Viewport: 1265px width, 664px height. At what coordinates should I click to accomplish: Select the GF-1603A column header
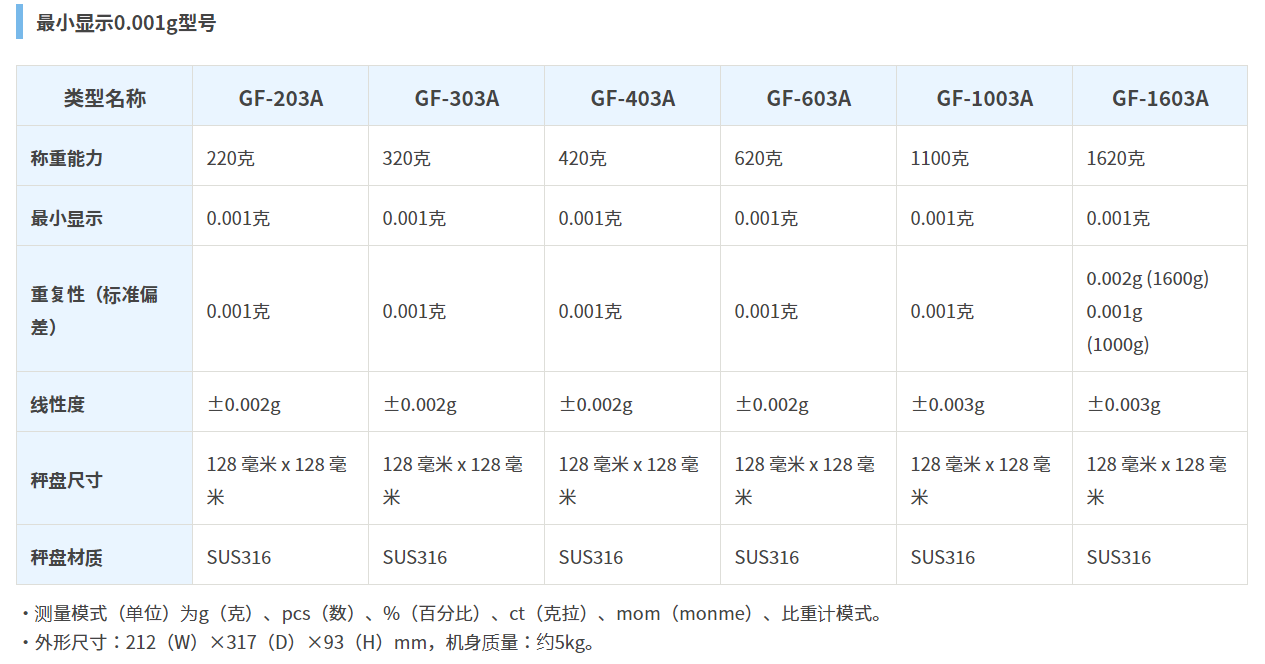point(1160,98)
